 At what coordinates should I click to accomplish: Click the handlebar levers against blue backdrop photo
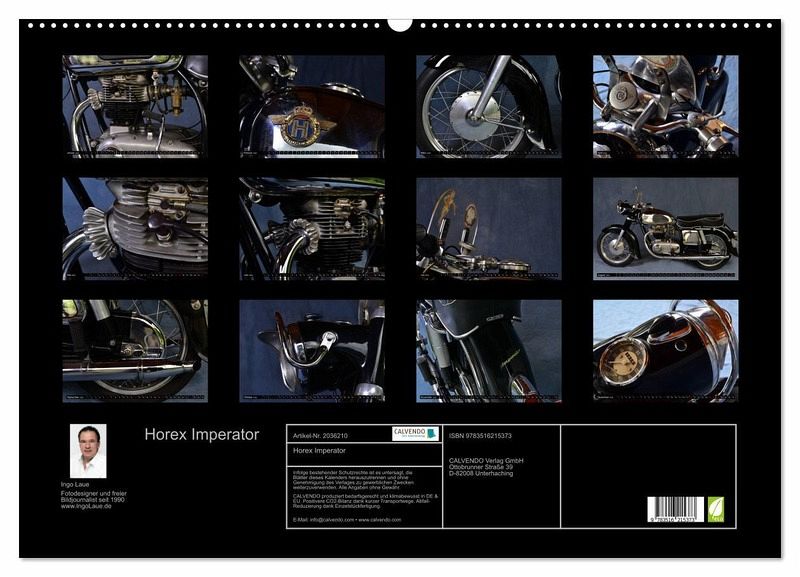point(489,229)
